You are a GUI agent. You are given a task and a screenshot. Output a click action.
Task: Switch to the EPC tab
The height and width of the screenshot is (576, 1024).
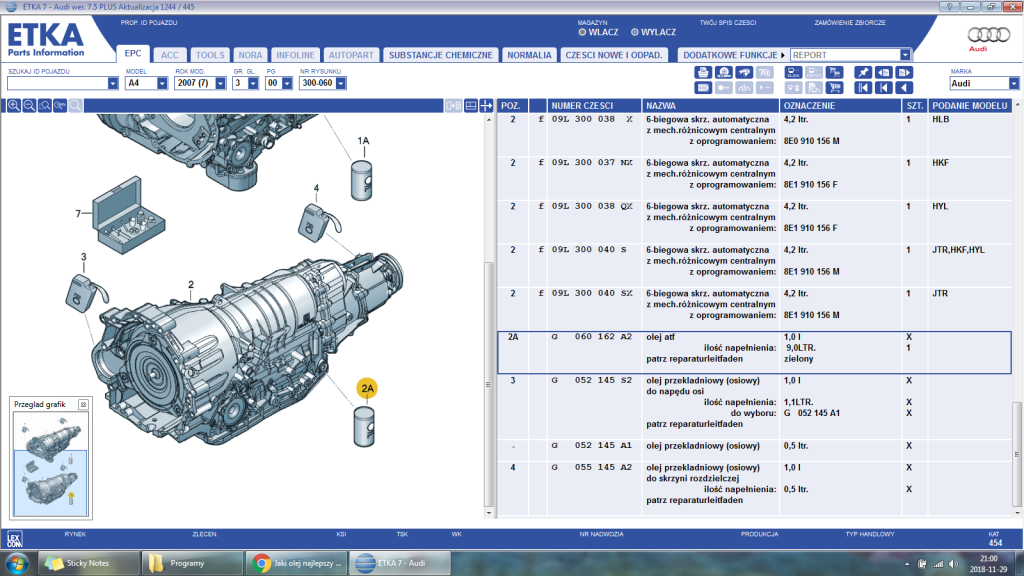pyautogui.click(x=133, y=54)
